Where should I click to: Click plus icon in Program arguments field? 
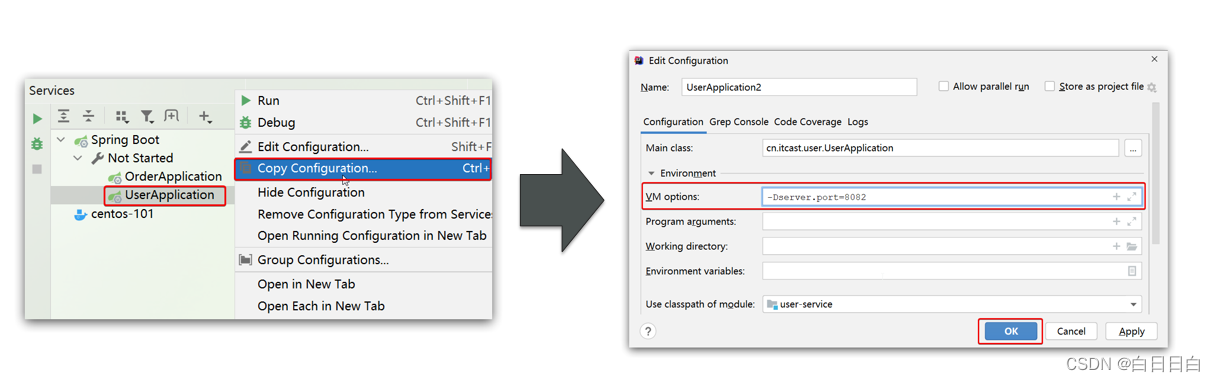coord(1116,221)
